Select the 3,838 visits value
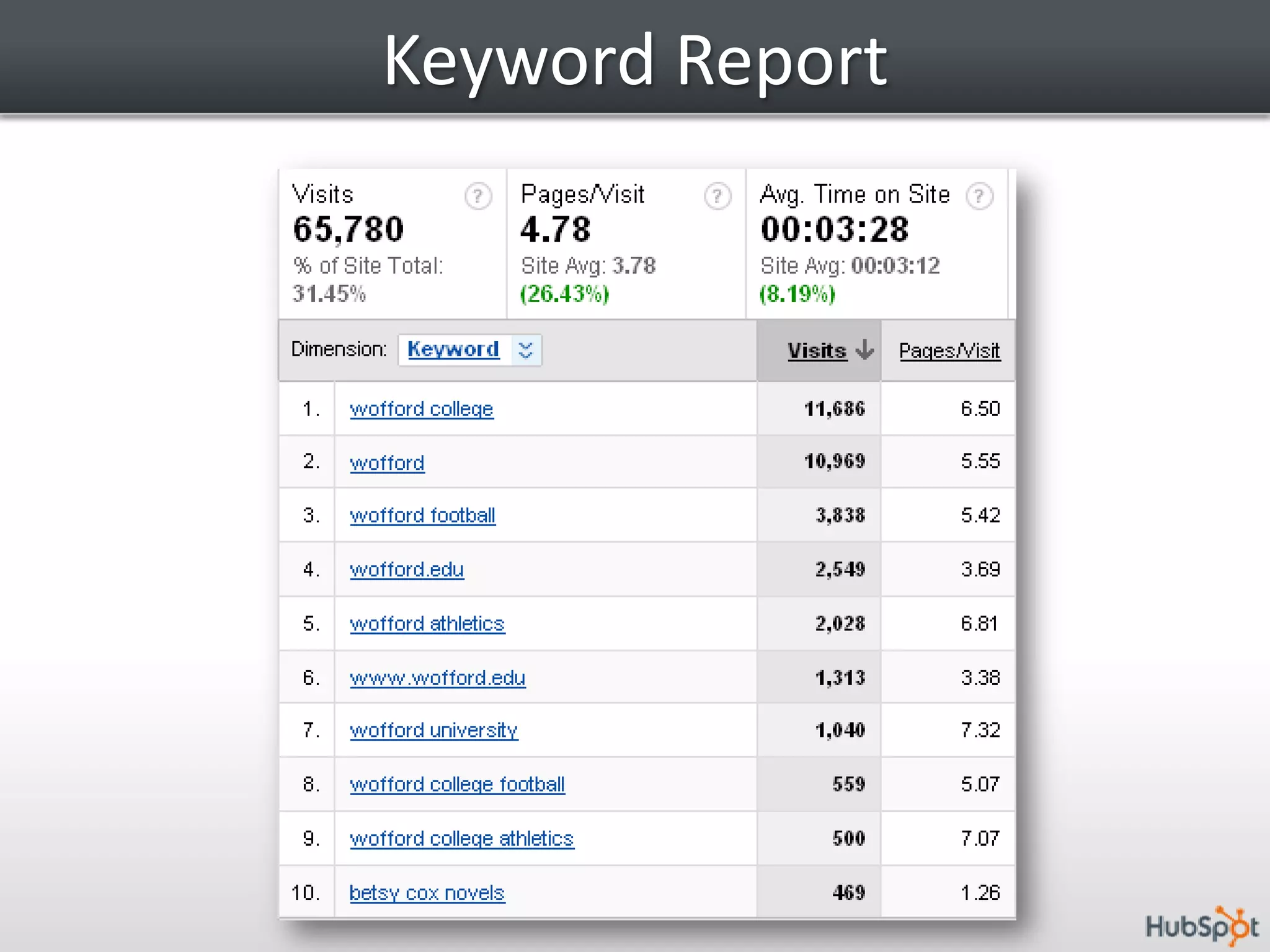 pos(840,515)
